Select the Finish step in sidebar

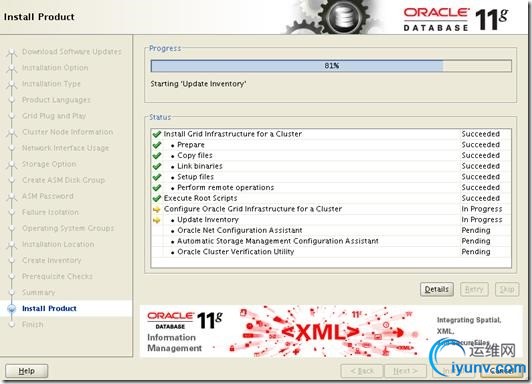point(33,325)
